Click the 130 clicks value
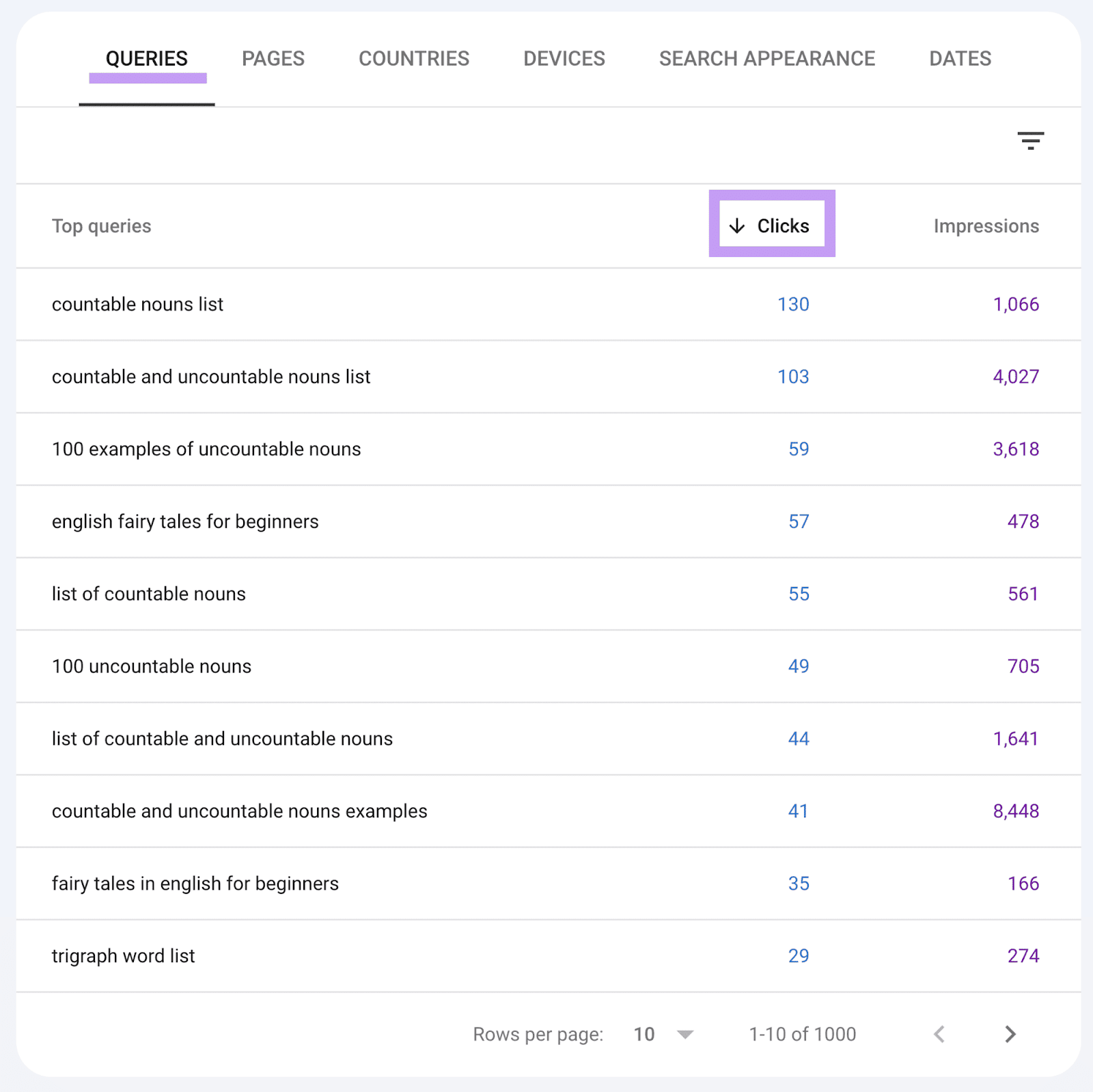Viewport: 1093px width, 1092px height. pyautogui.click(x=793, y=304)
